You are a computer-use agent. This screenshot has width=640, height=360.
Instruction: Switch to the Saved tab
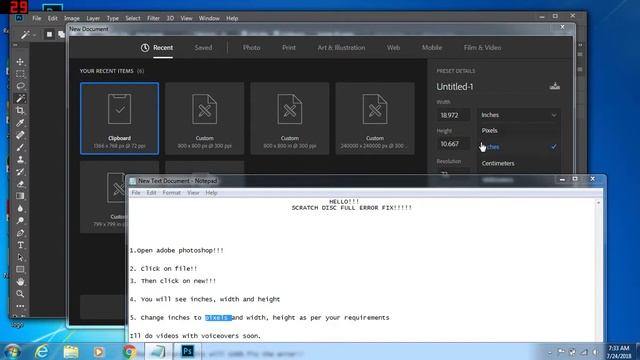pyautogui.click(x=203, y=48)
